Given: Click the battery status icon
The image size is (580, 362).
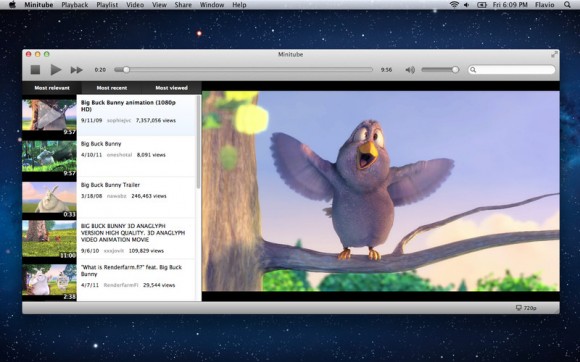Looking at the screenshot, I should (482, 4).
